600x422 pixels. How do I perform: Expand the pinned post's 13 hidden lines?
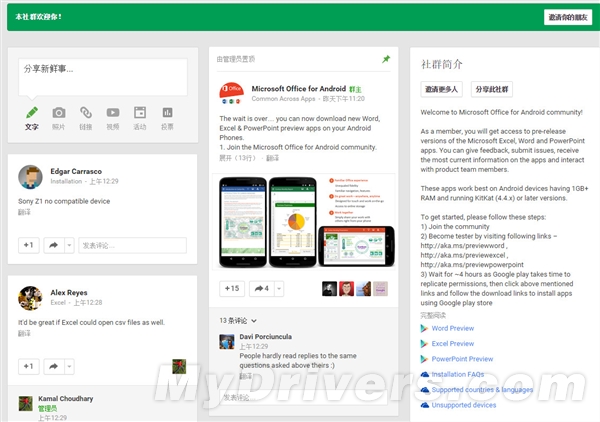[x=237, y=158]
